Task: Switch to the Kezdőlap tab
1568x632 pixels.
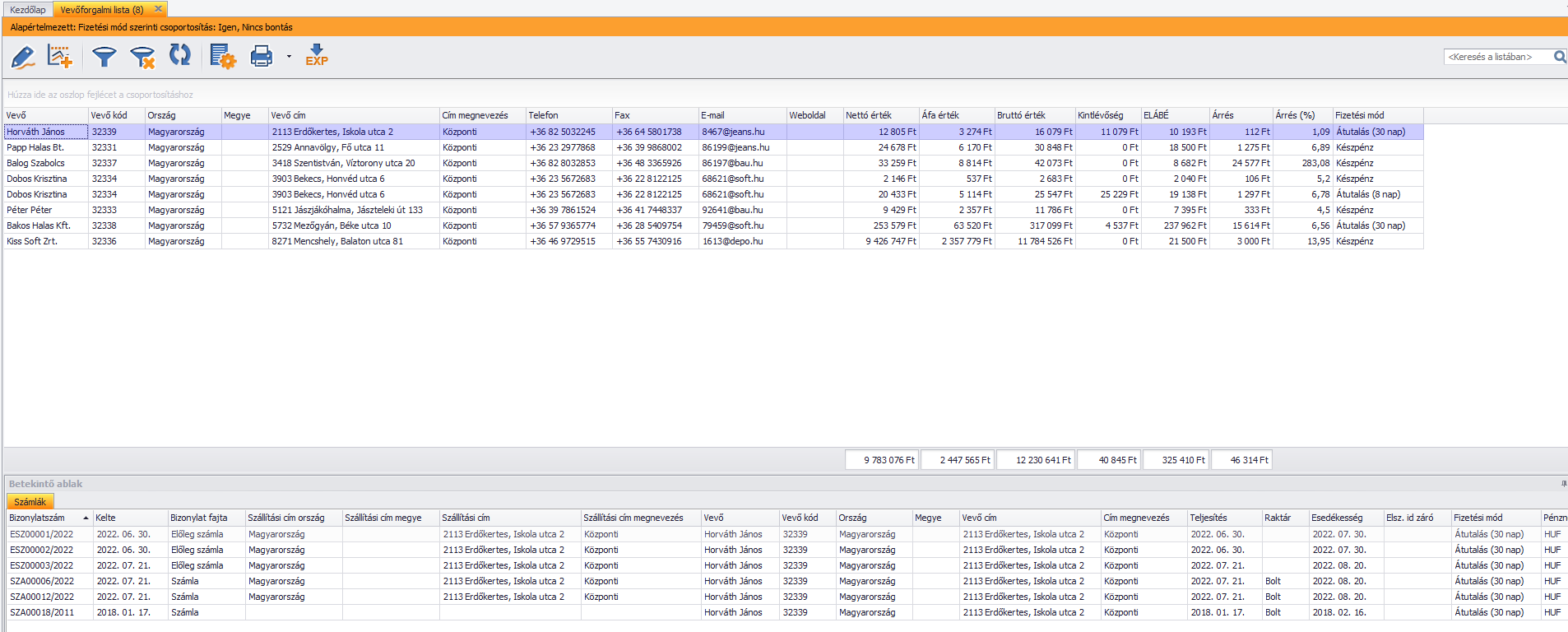Action: coord(28,10)
